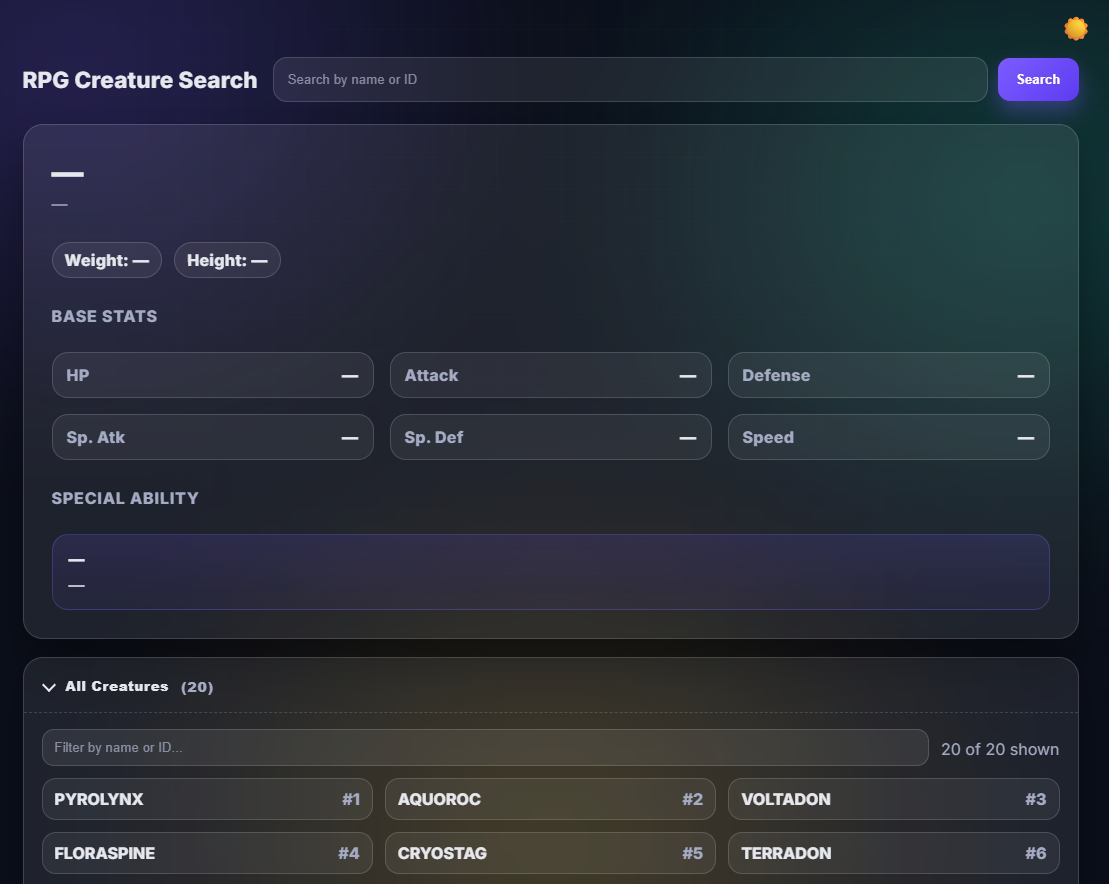Toggle light mode with the sun icon
This screenshot has height=884, width=1109.
pyautogui.click(x=1075, y=28)
